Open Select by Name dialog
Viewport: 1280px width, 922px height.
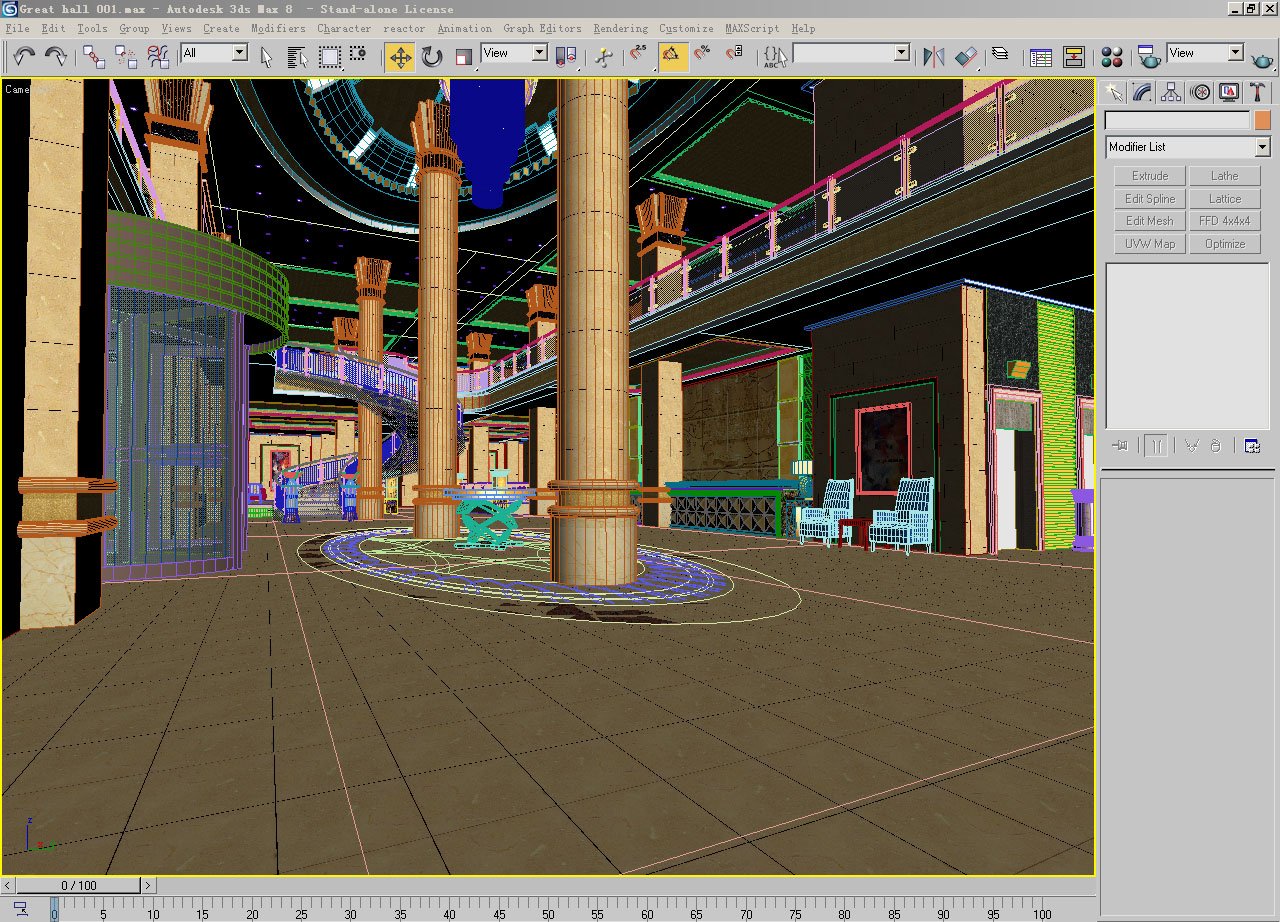click(x=297, y=55)
